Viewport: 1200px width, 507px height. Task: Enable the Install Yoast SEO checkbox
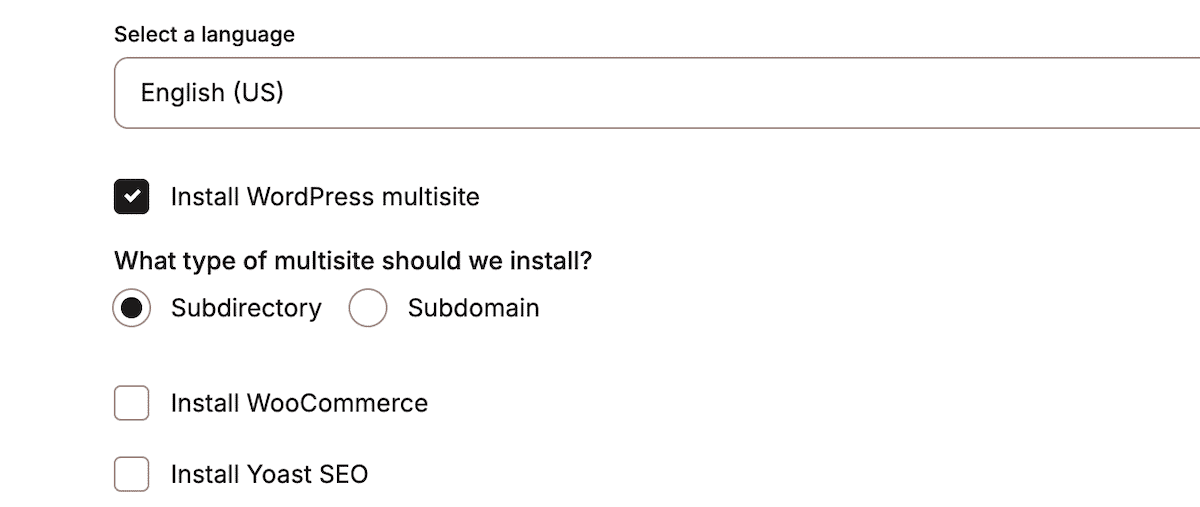pos(131,474)
